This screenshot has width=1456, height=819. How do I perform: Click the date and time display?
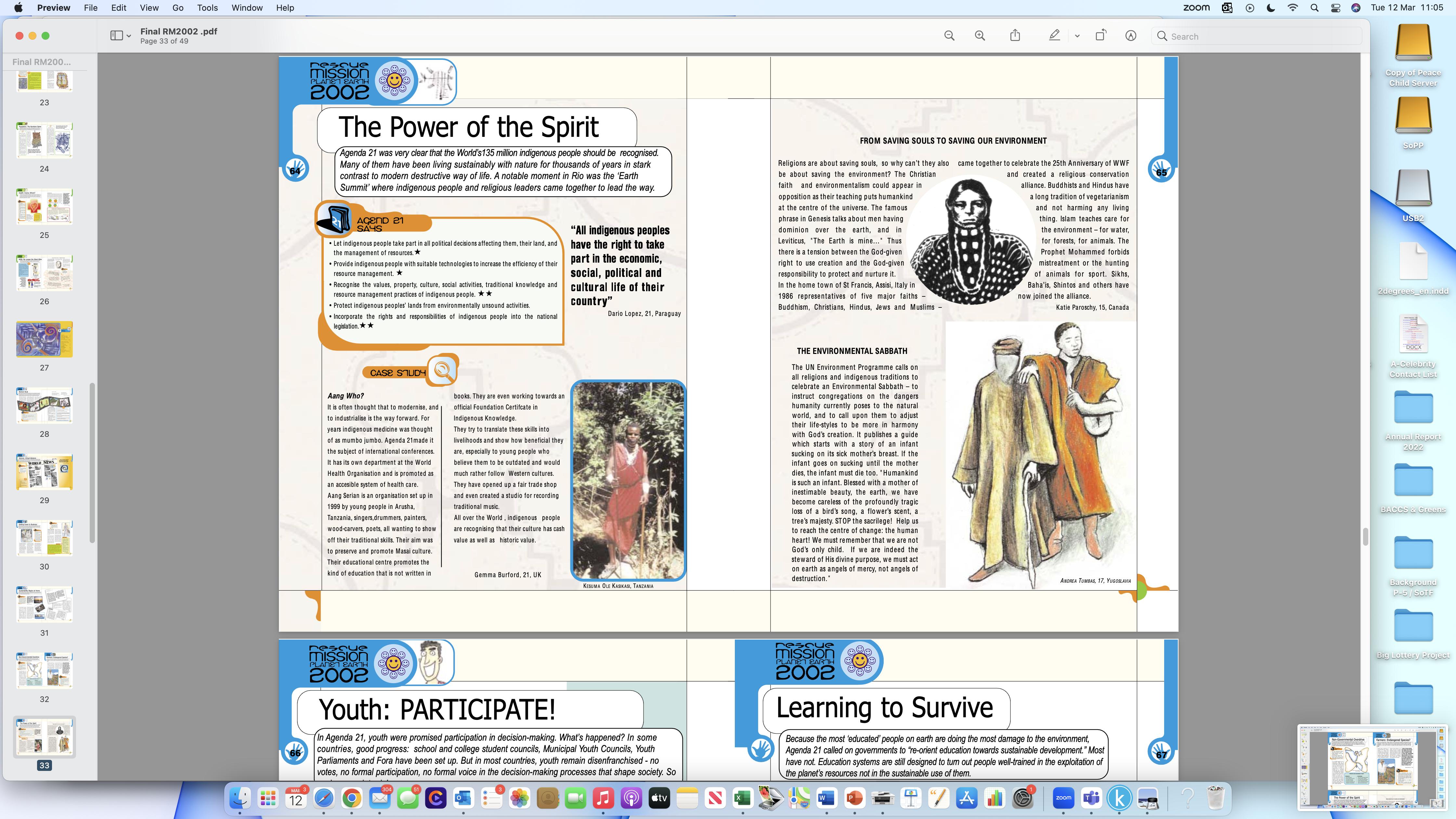(1407, 8)
